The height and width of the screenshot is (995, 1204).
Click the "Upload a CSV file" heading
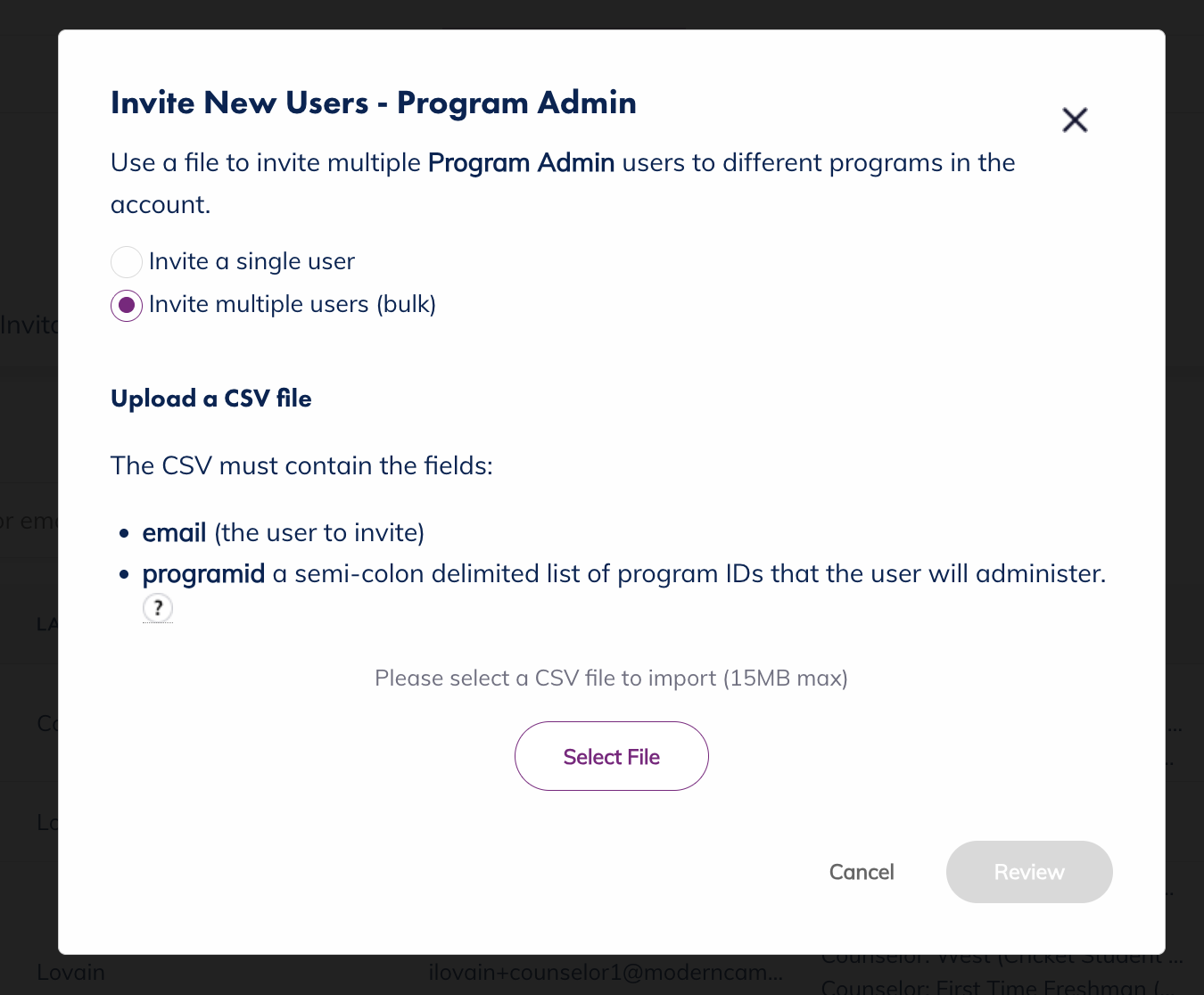point(211,399)
